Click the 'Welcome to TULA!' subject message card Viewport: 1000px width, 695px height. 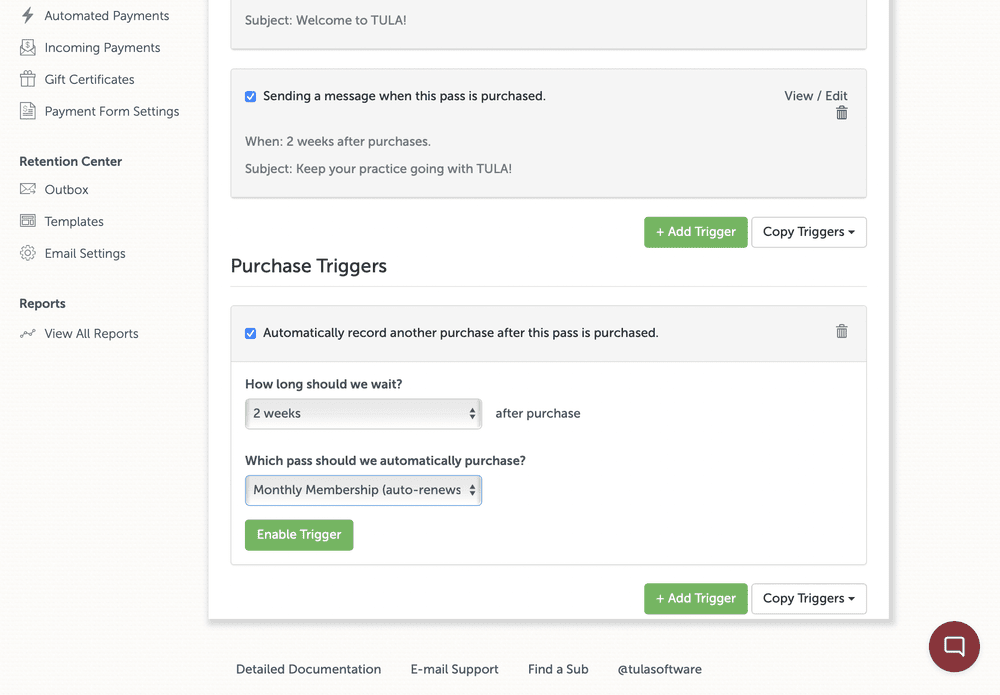548,19
